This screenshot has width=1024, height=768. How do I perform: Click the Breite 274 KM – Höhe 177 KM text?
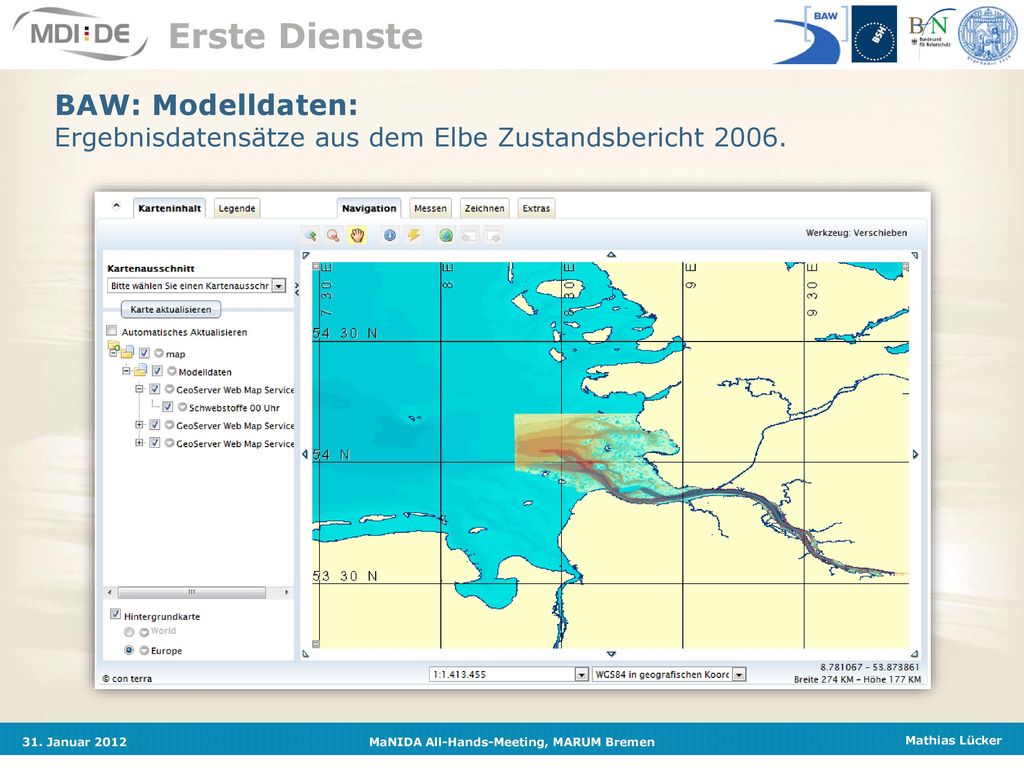pos(857,679)
